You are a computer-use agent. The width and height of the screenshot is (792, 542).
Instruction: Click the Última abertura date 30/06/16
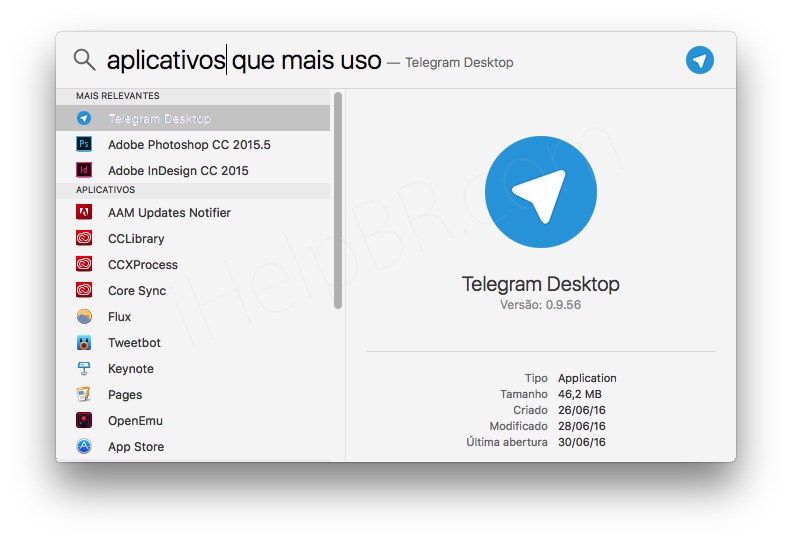[x=581, y=442]
